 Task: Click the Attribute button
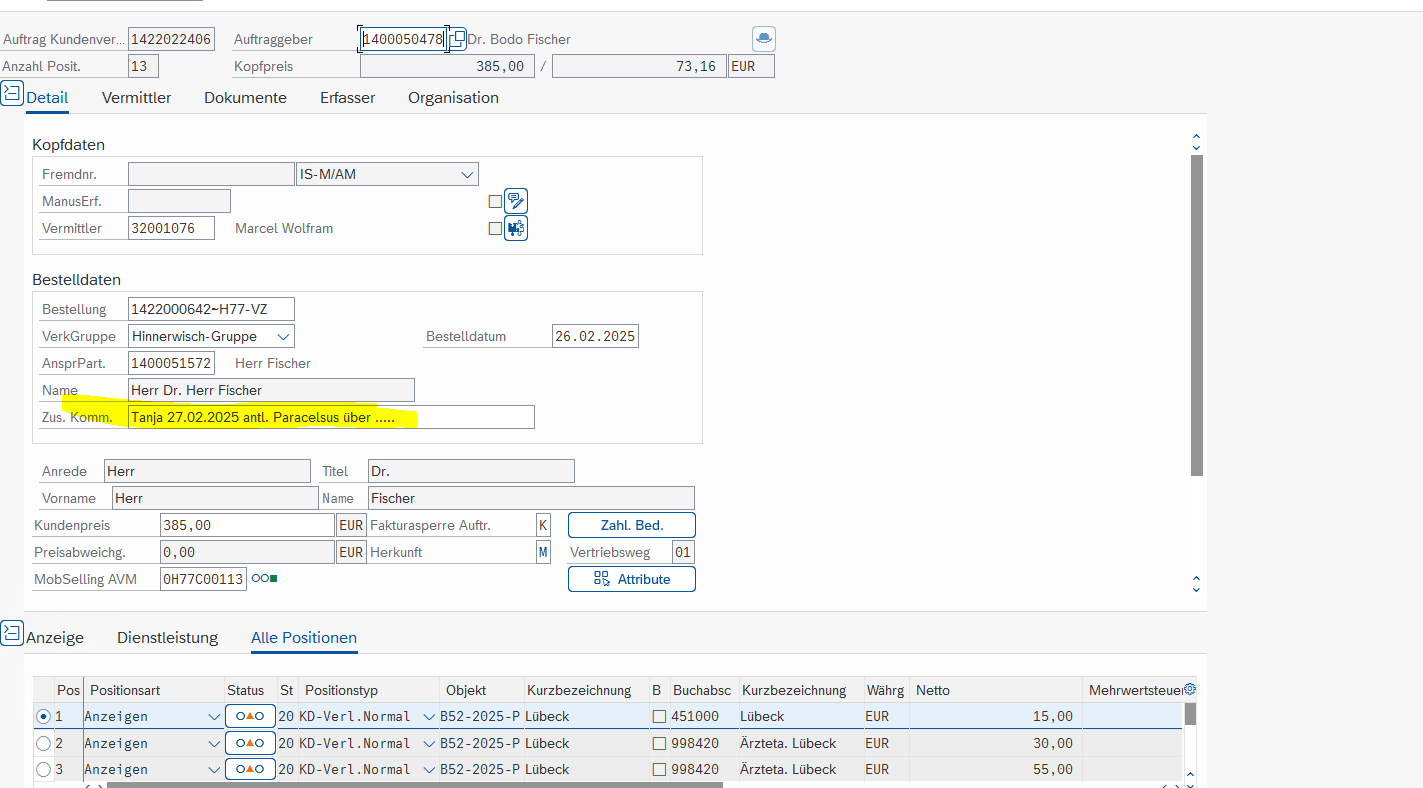(632, 579)
